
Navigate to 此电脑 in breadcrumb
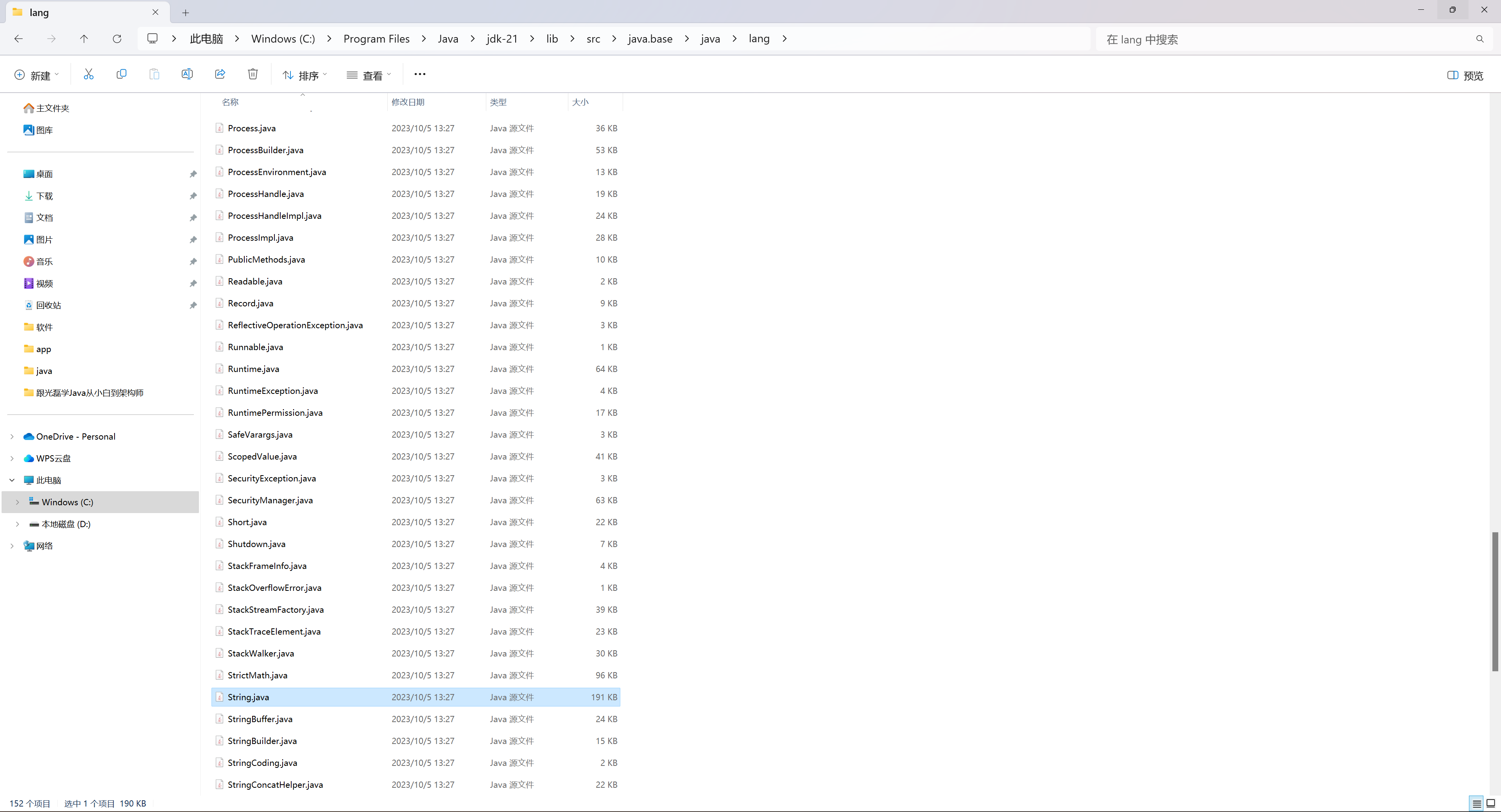click(x=206, y=38)
